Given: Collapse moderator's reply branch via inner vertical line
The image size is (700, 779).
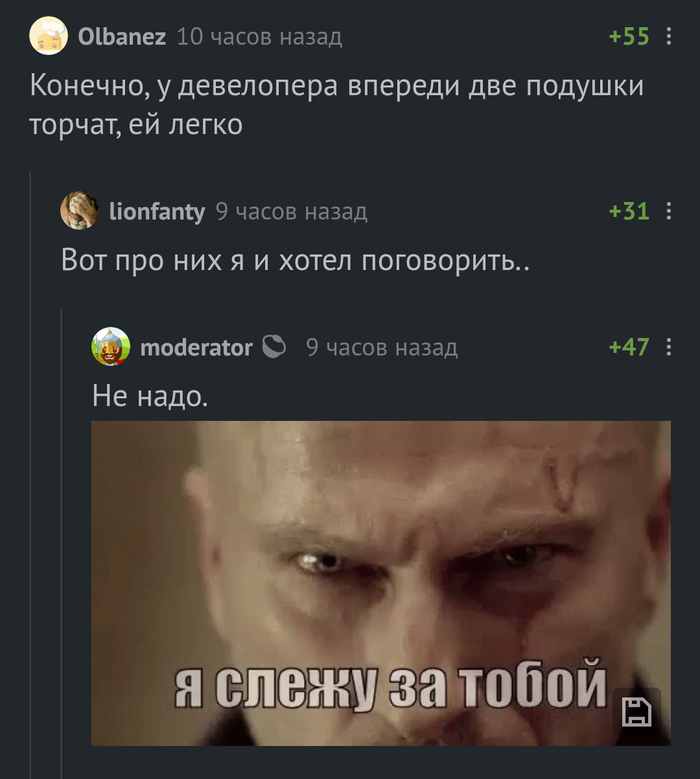Looking at the screenshot, I should 62,543.
